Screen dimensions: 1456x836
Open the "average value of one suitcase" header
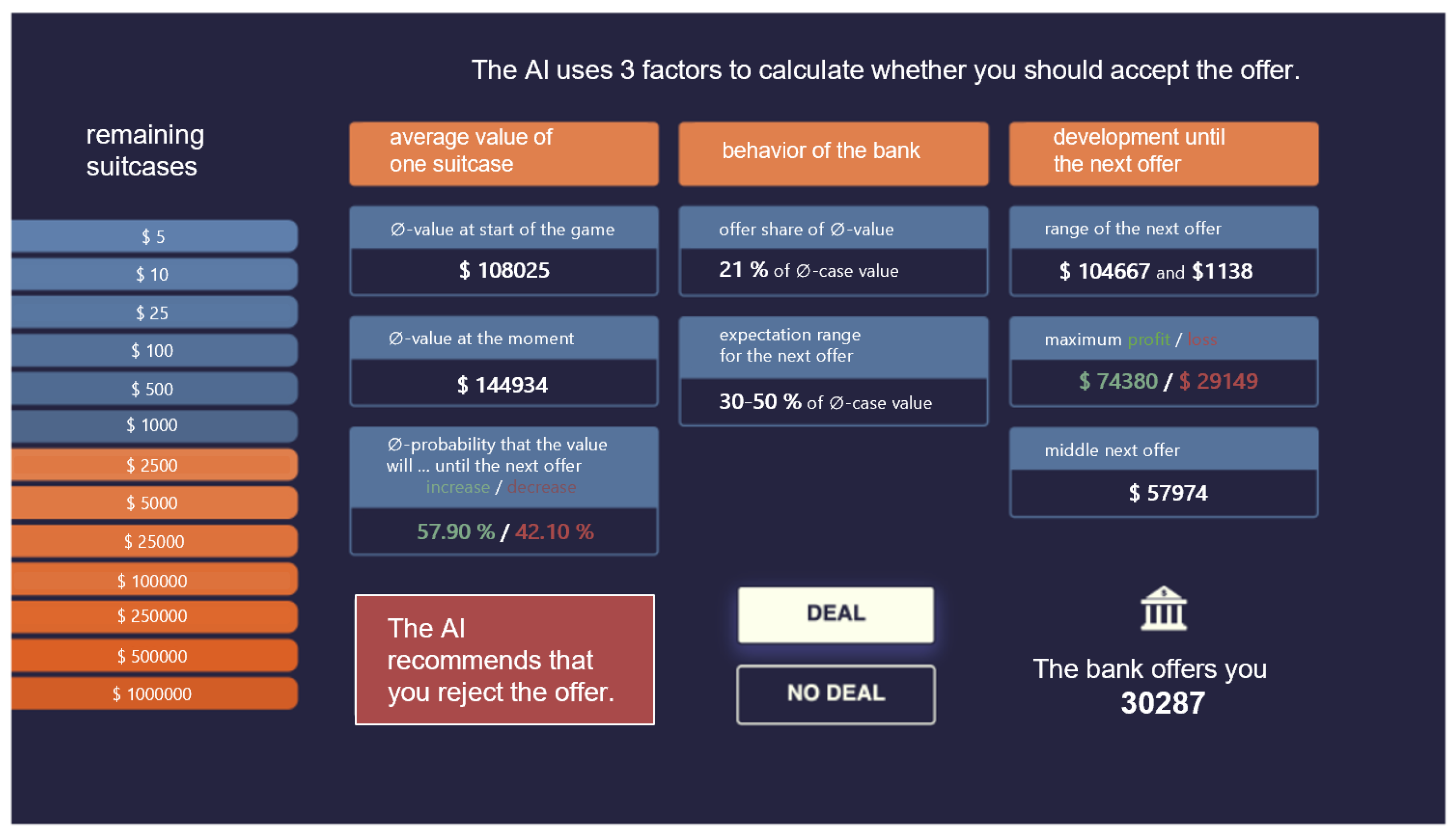point(503,153)
